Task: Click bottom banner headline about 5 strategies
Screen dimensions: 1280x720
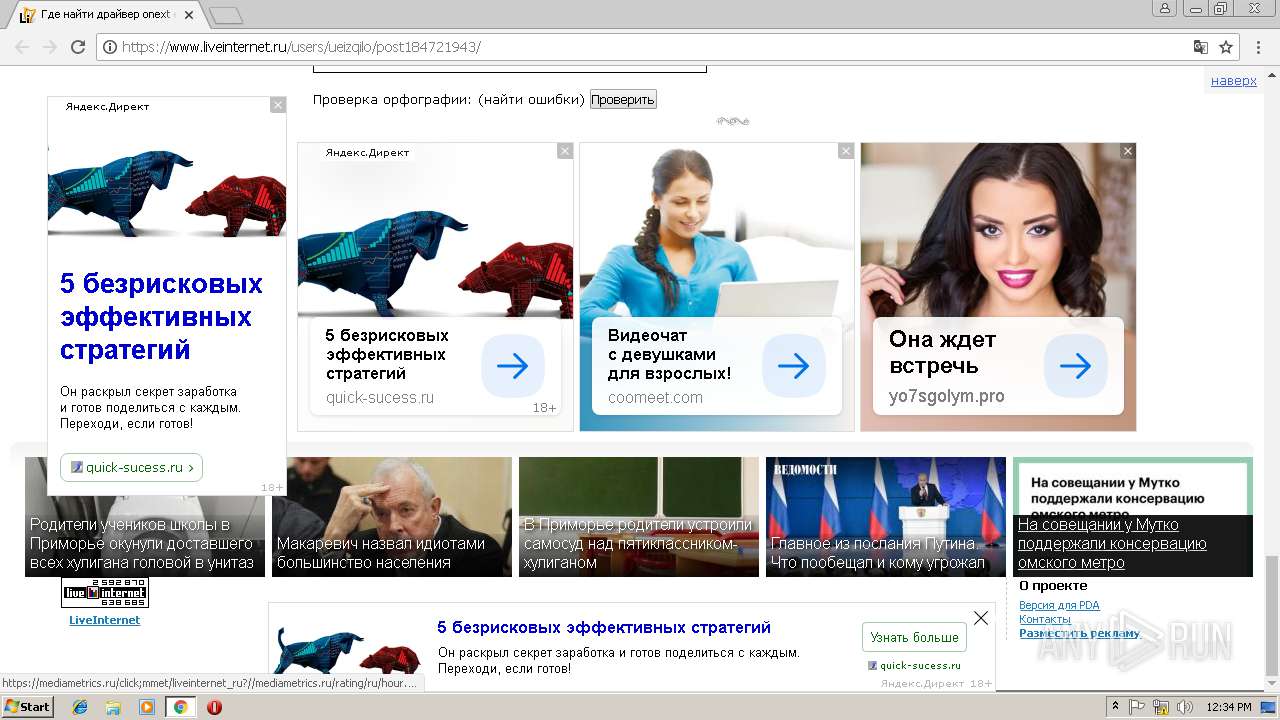Action: pos(604,628)
